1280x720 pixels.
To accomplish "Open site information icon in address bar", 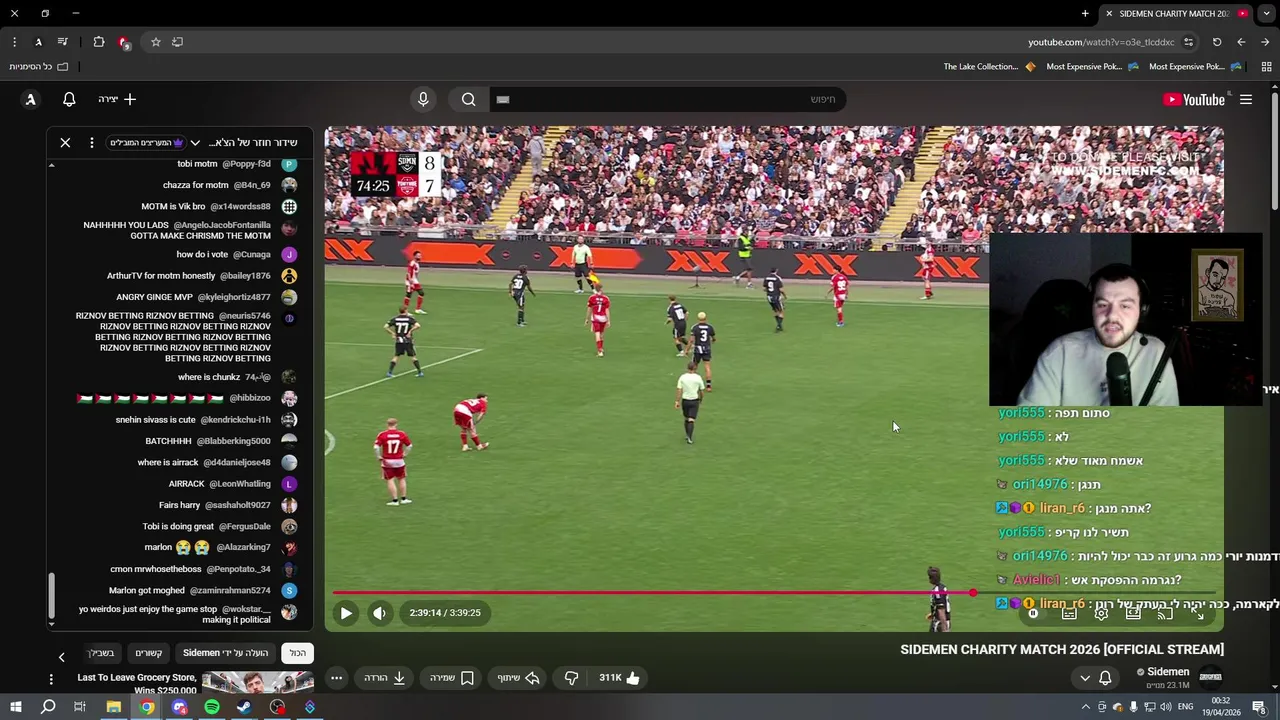I will (1188, 42).
